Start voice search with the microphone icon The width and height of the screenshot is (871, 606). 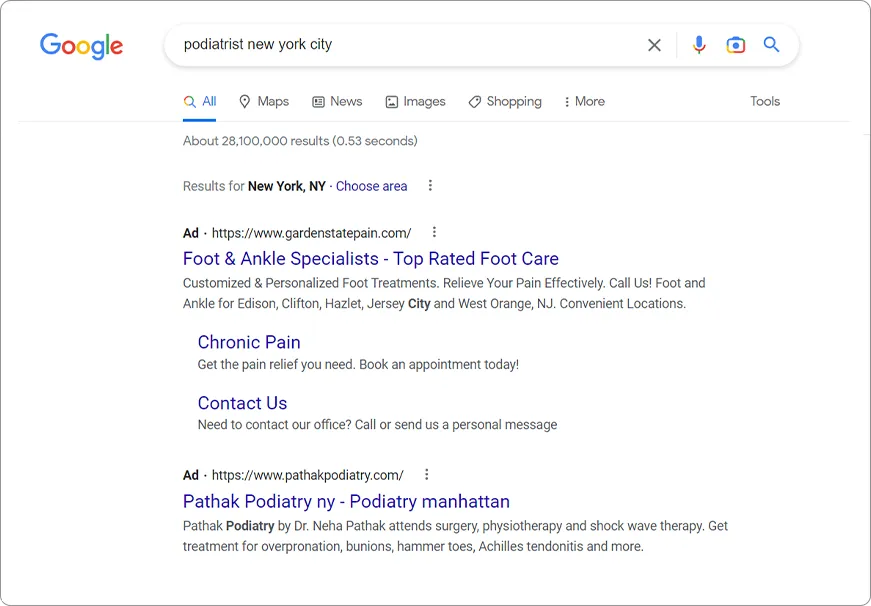pyautogui.click(x=699, y=45)
